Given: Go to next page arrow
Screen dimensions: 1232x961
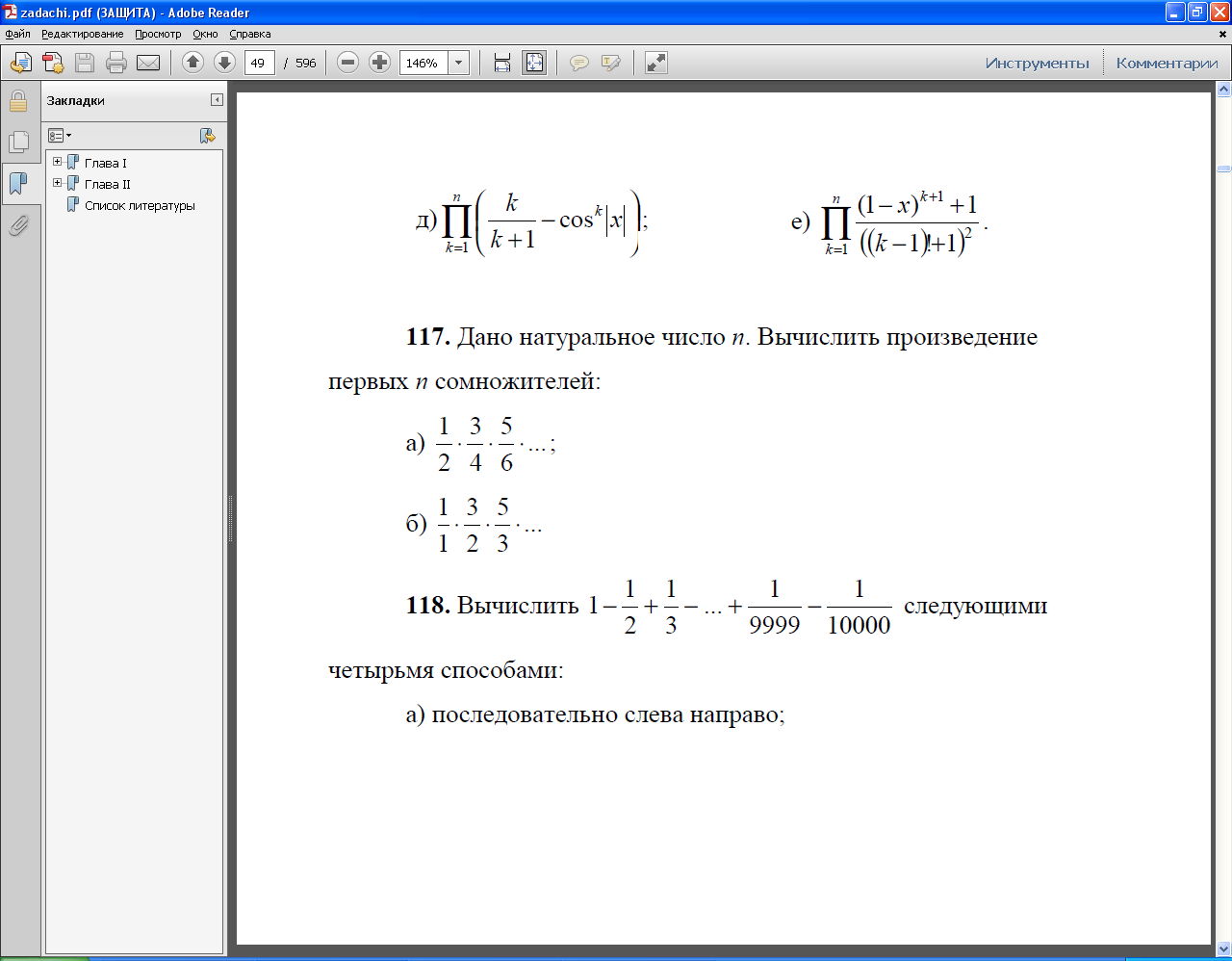Looking at the screenshot, I should 224,63.
